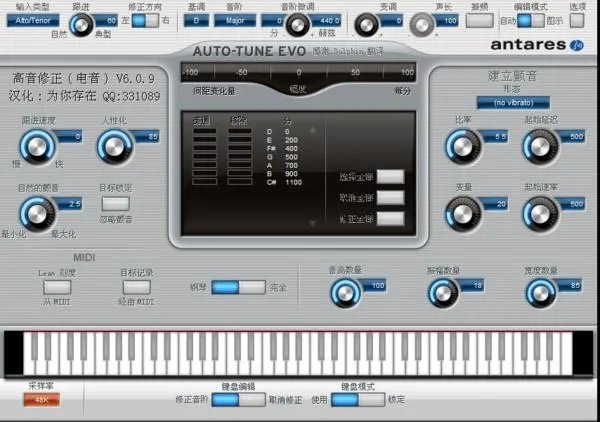Click the 选择全部 button
600x422 pixels.
pos(391,177)
